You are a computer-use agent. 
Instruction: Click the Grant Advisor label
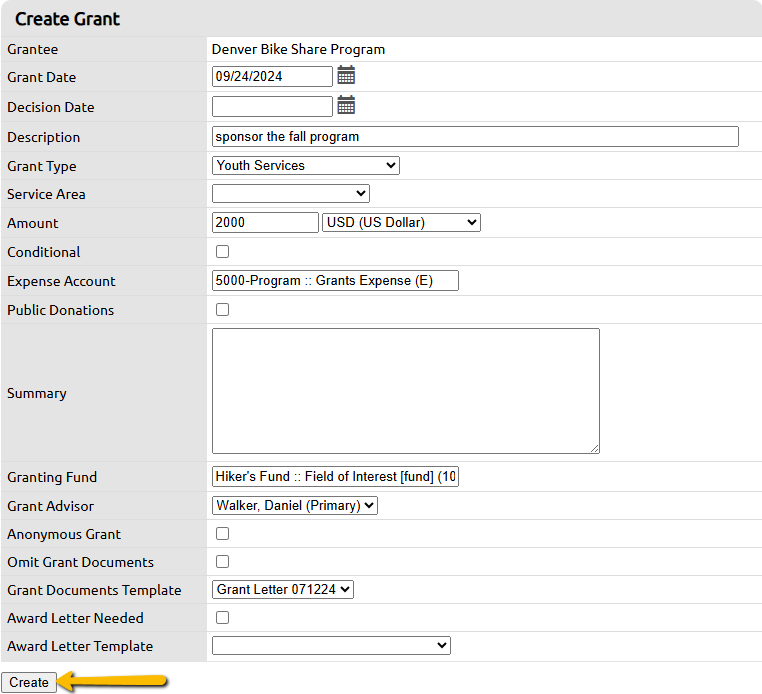coord(51,506)
